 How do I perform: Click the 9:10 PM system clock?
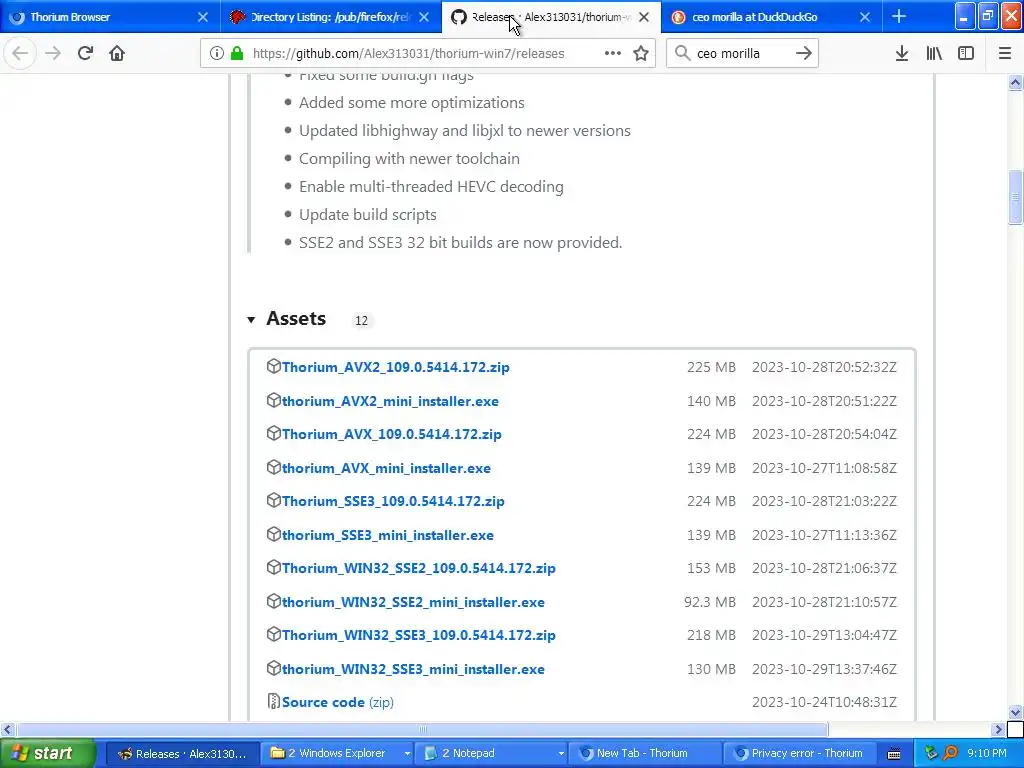point(987,754)
